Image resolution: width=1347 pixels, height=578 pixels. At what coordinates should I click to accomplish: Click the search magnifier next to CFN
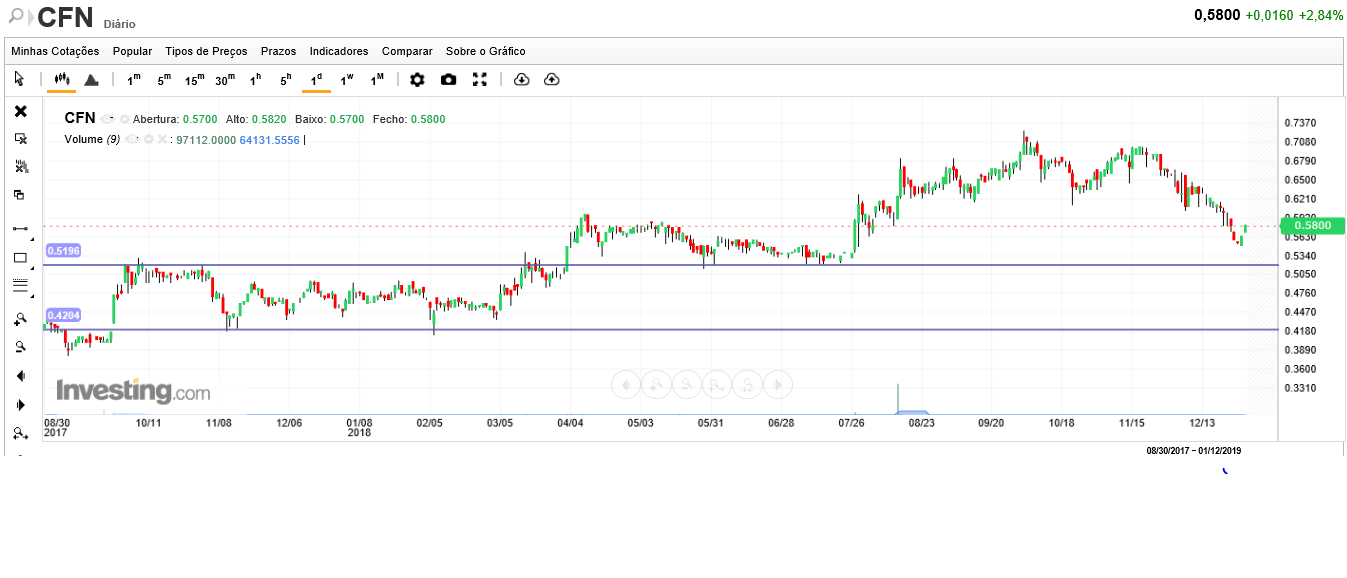coord(16,16)
